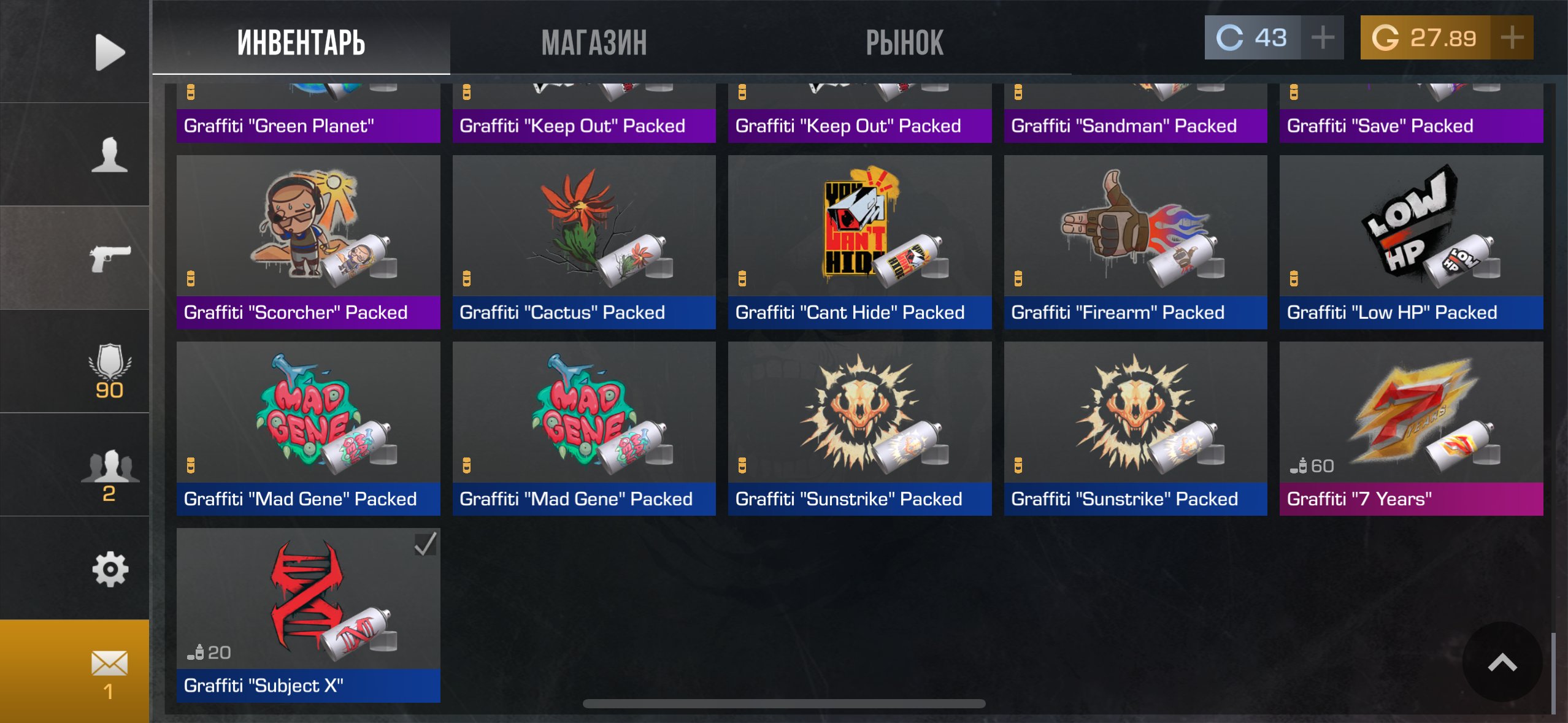This screenshot has height=723, width=1568.
Task: Choose Graffiti "Cant Hide" Packed item
Action: tap(859, 242)
